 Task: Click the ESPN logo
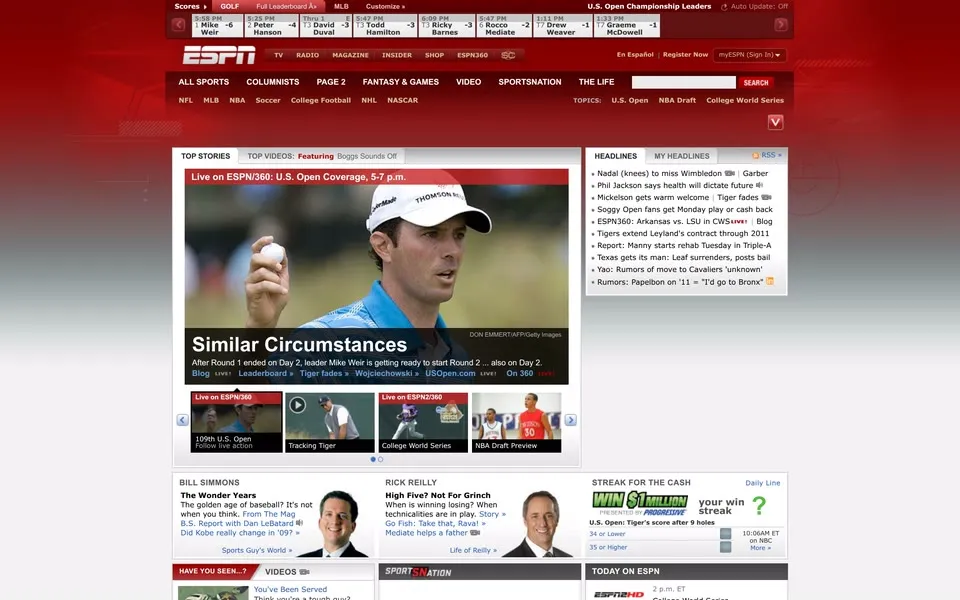tap(219, 54)
